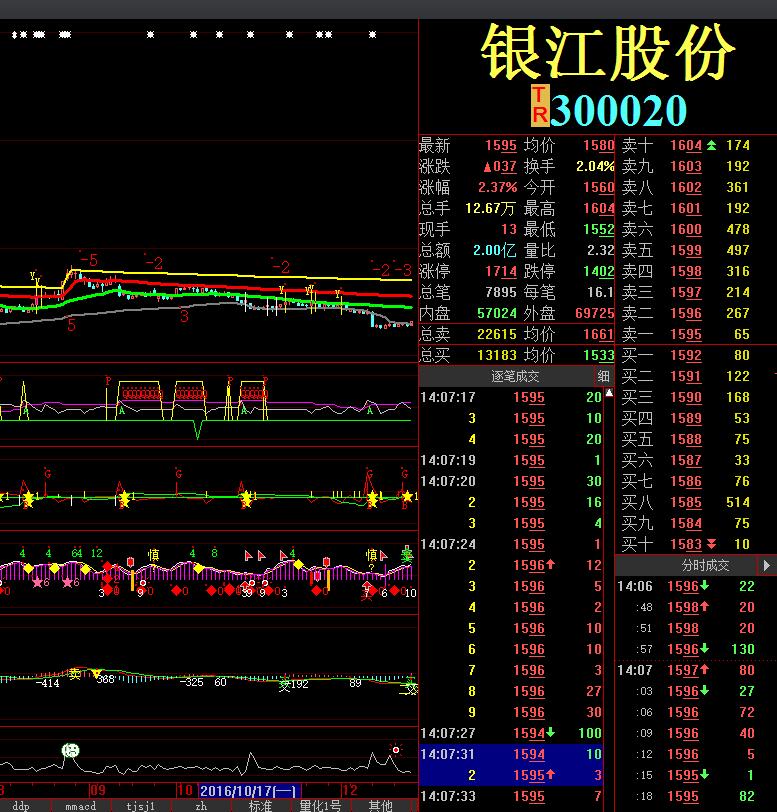Switch to the ddp indicator tab
This screenshot has width=777, height=812.
pos(21,806)
